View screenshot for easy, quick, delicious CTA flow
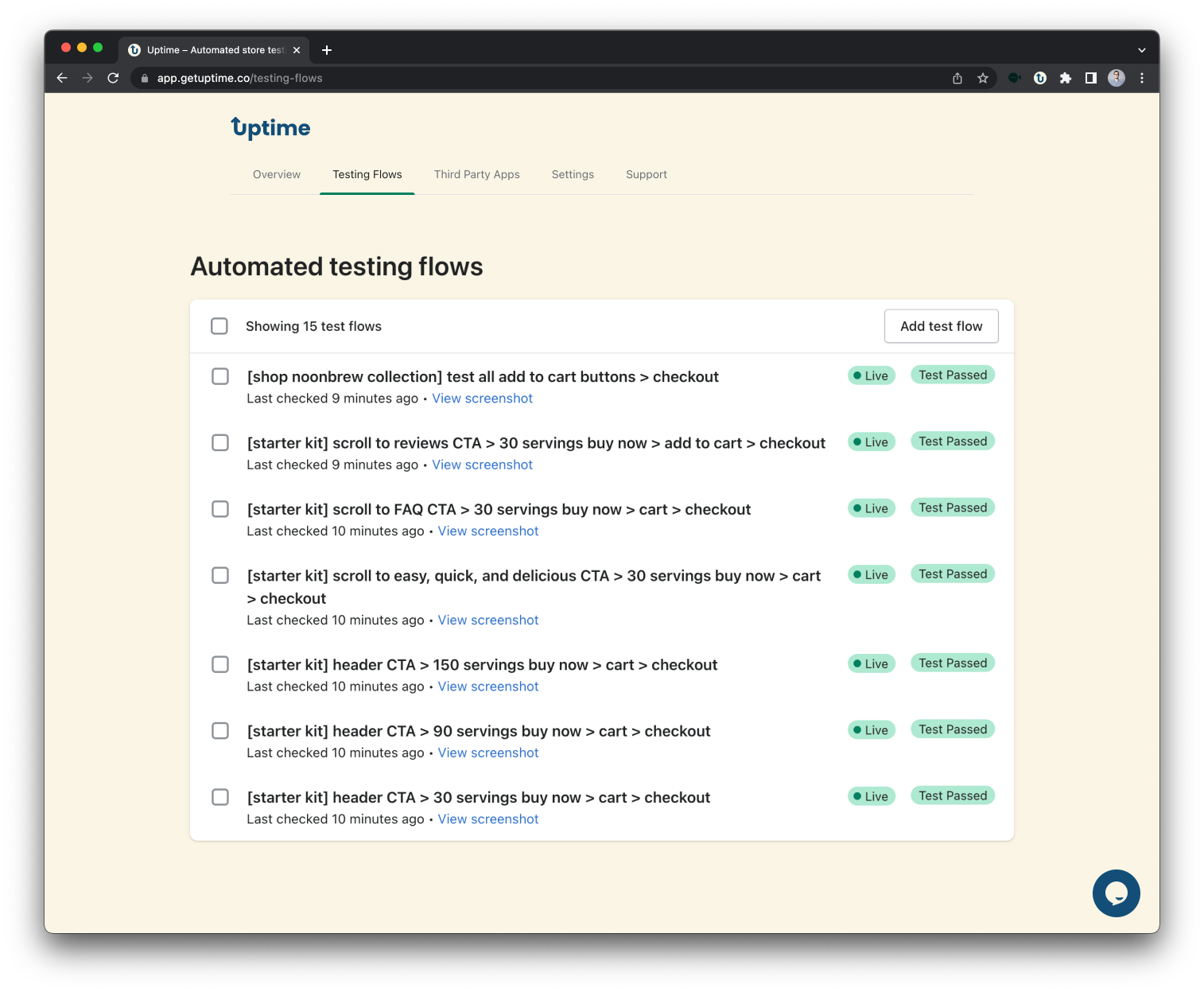Image resolution: width=1204 pixels, height=992 pixels. [x=488, y=620]
